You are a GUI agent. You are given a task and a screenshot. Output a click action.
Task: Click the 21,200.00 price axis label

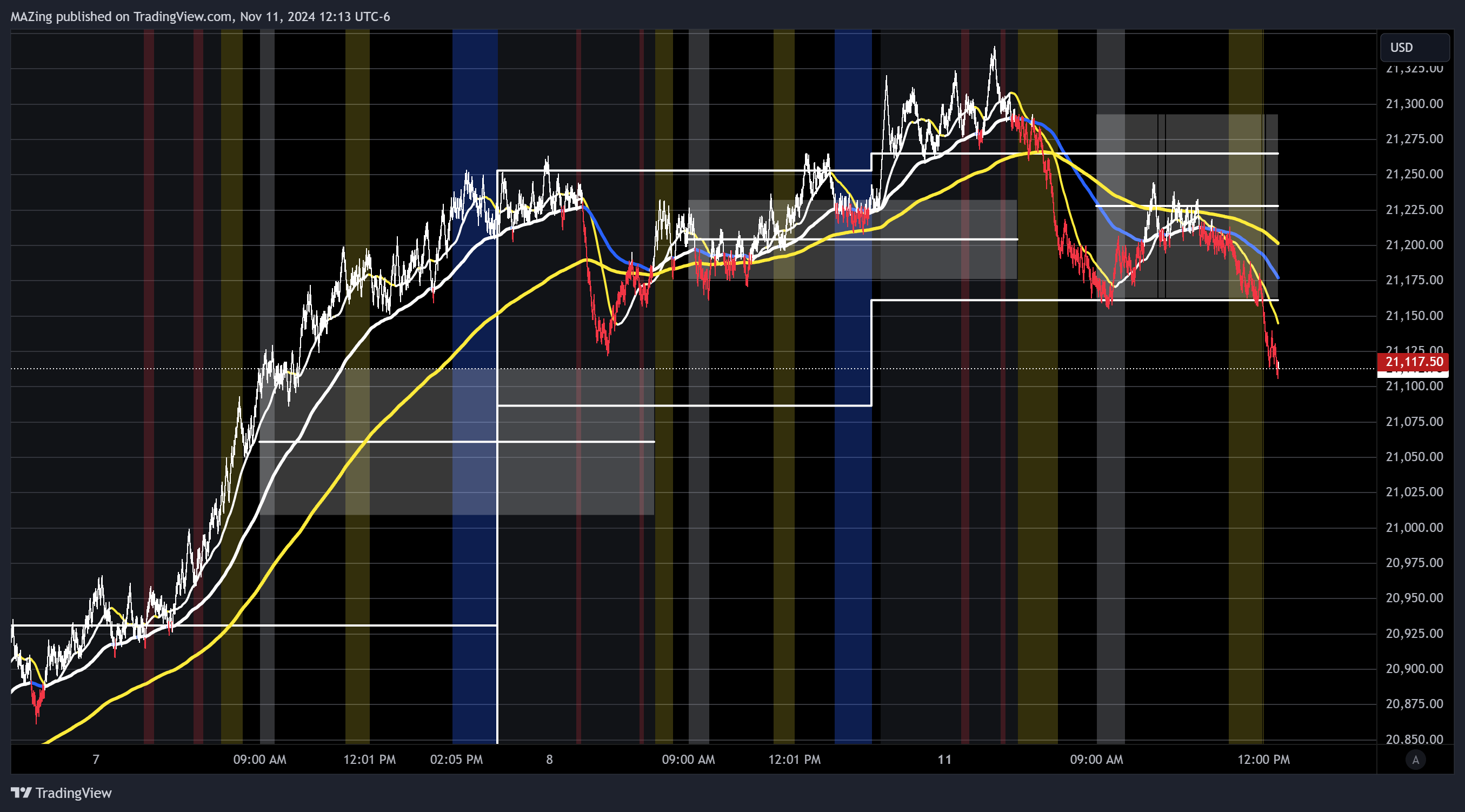1414,245
